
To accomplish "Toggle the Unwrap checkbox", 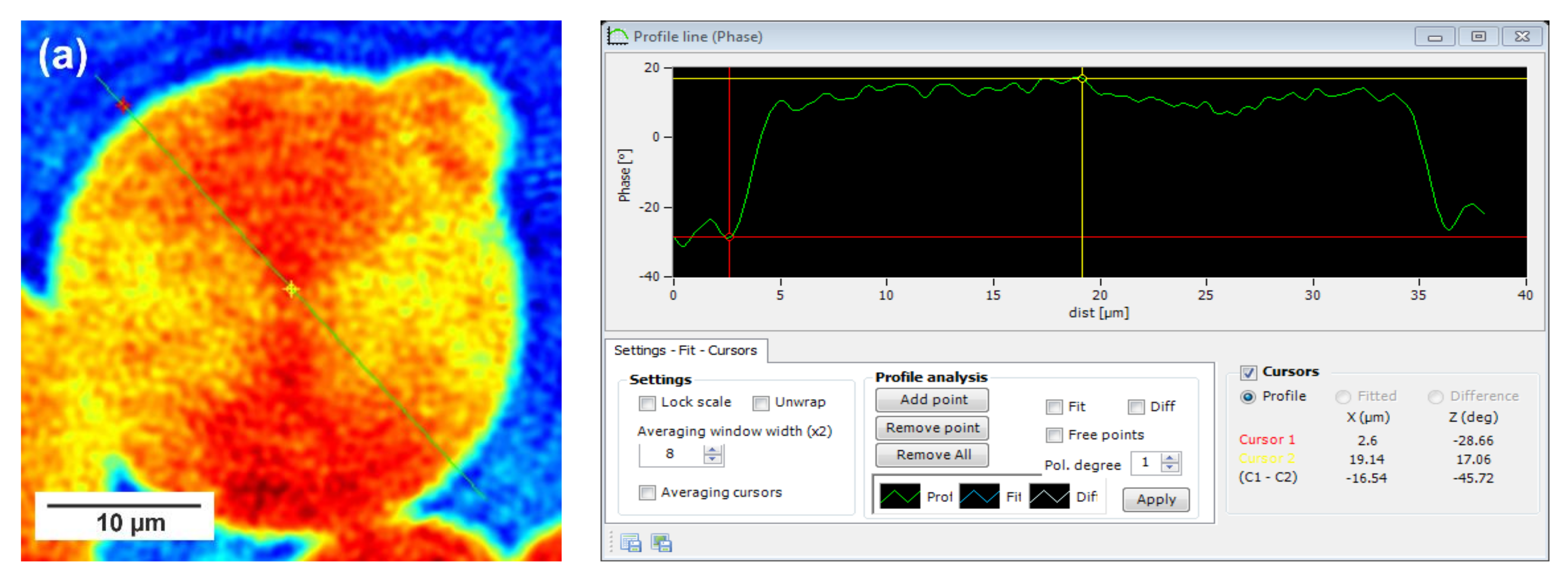I will [x=760, y=403].
